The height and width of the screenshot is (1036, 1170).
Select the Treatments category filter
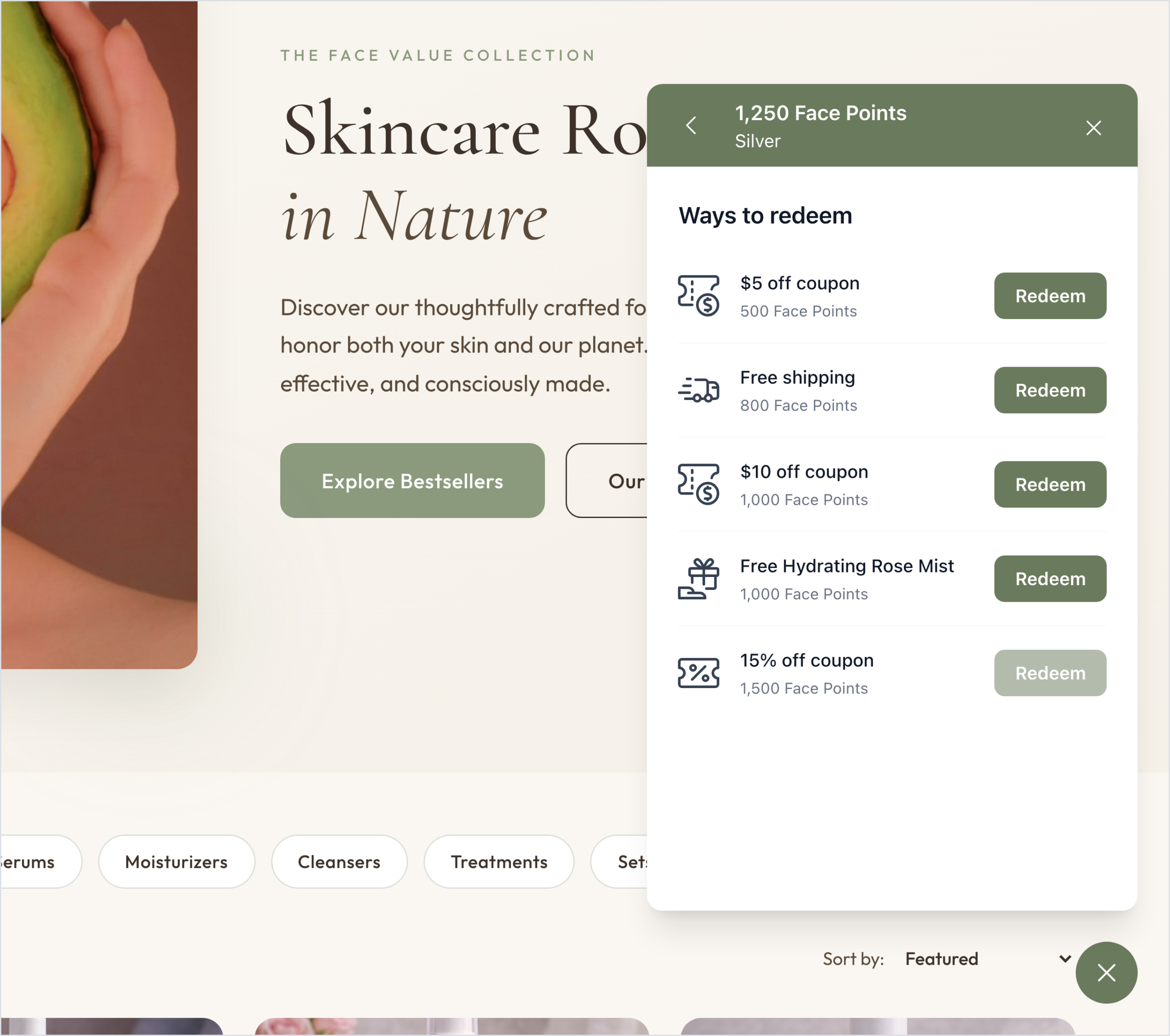click(x=499, y=862)
